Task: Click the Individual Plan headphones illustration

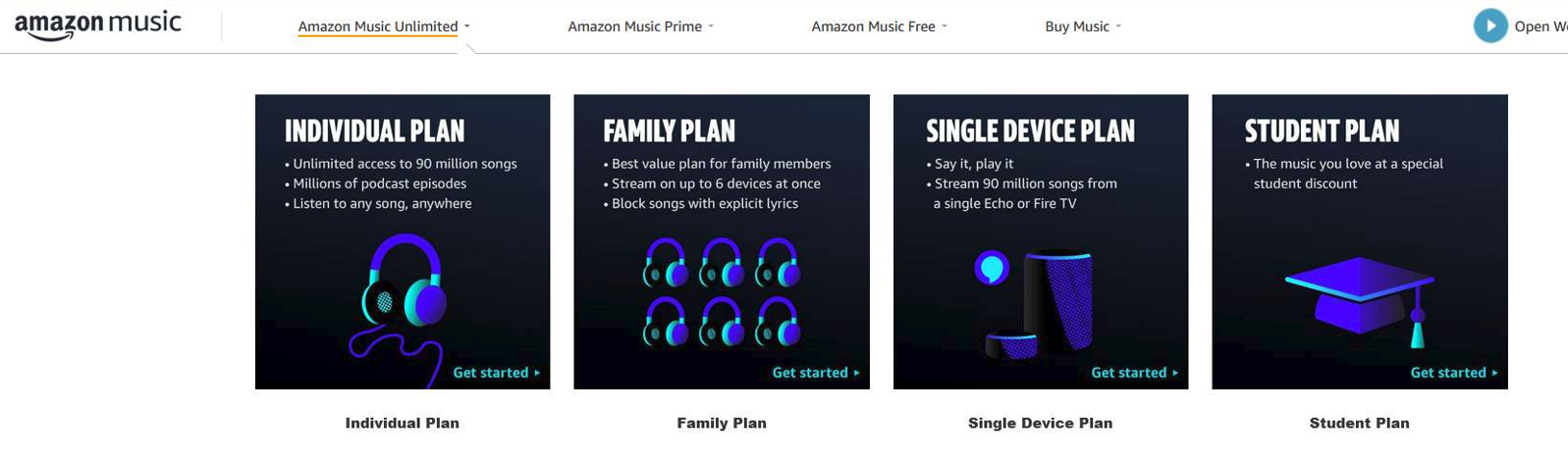Action: tap(403, 296)
